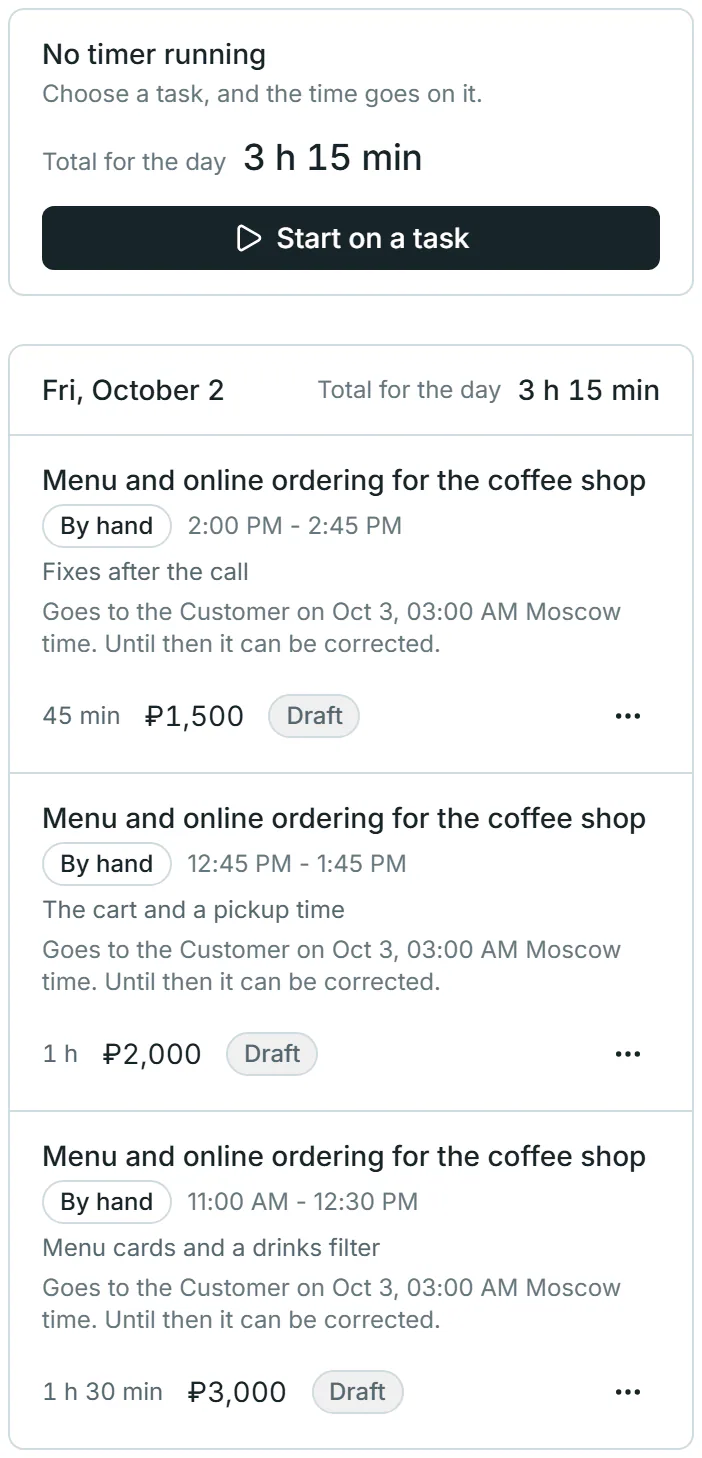The image size is (702, 1458).
Task: Click Menu cards and a drinks filter note
Action: (x=211, y=1248)
